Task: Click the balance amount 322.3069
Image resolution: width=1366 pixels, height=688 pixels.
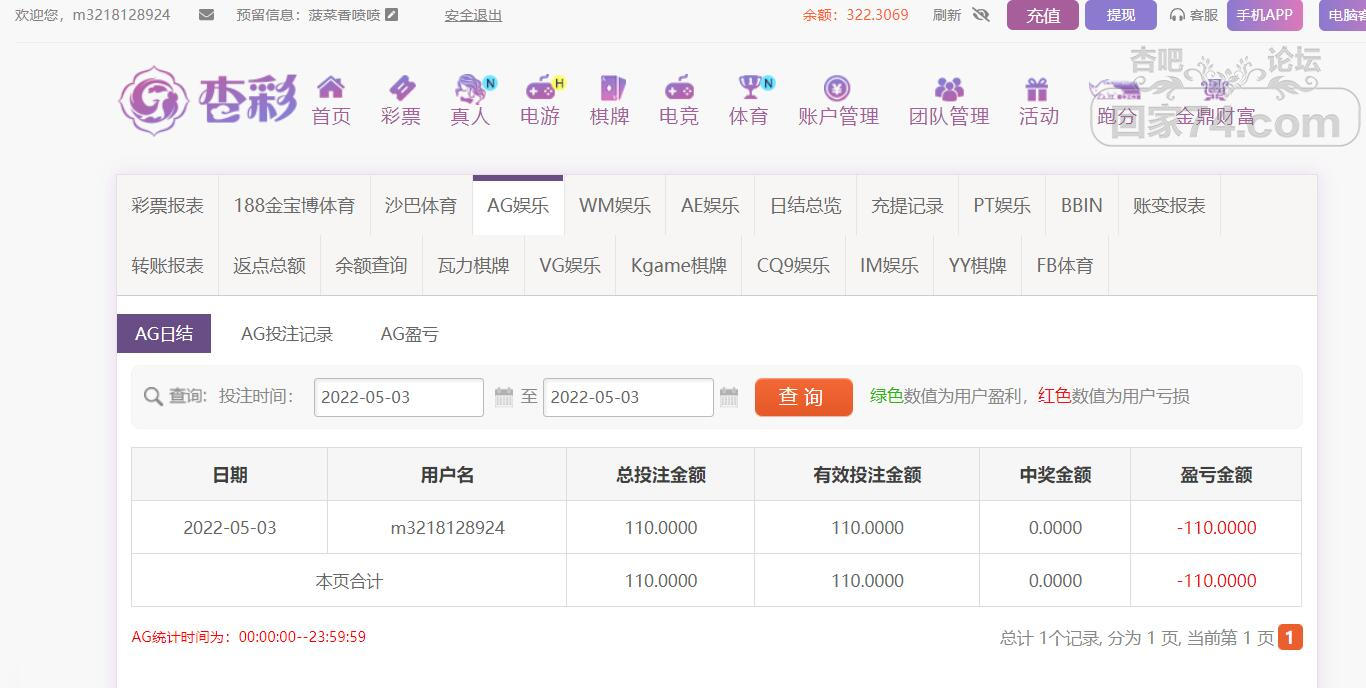Action: [x=876, y=15]
